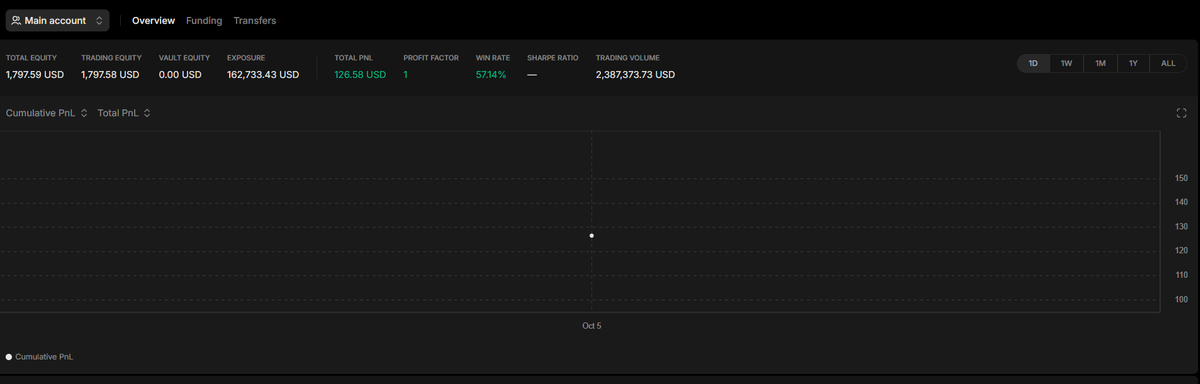Viewport: 1200px width, 384px height.
Task: Go to the Transfers tab
Action: pos(255,20)
